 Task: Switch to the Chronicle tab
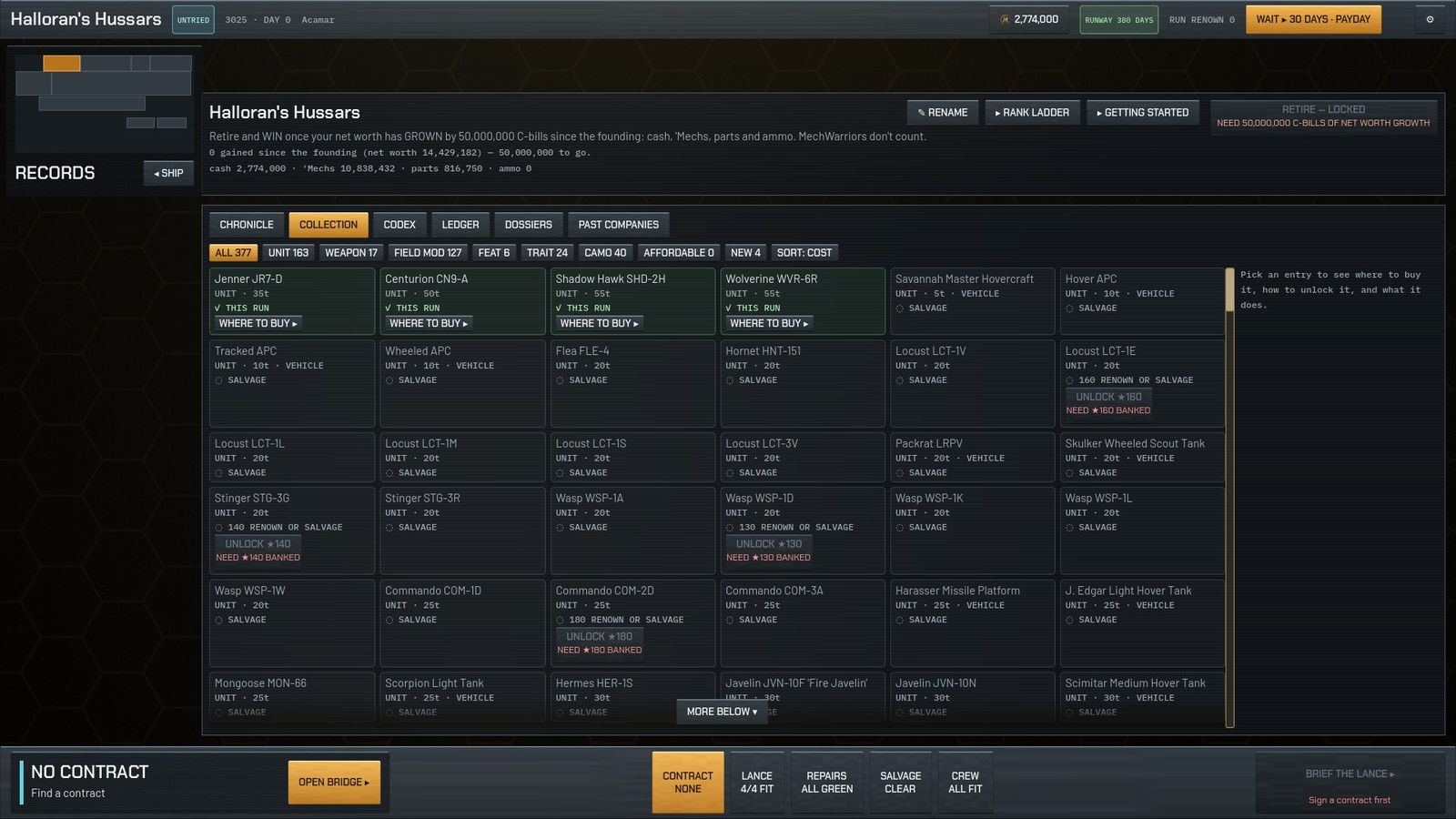[x=247, y=225]
